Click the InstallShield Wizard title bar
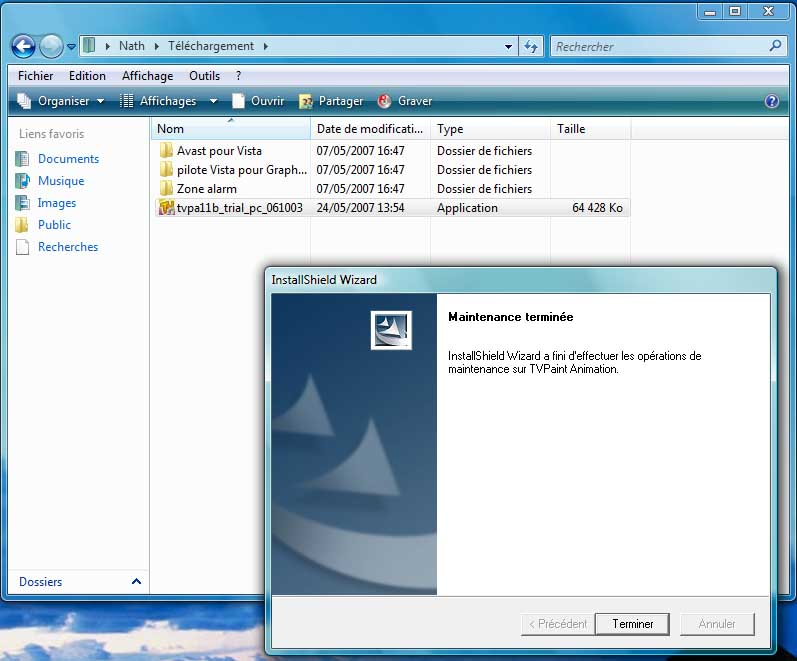The width and height of the screenshot is (797, 661). 520,280
